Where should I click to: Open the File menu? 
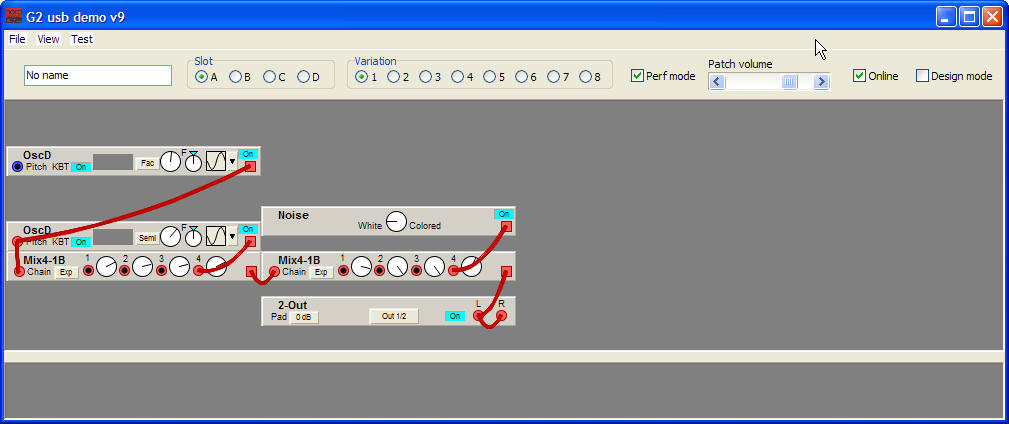pos(17,39)
